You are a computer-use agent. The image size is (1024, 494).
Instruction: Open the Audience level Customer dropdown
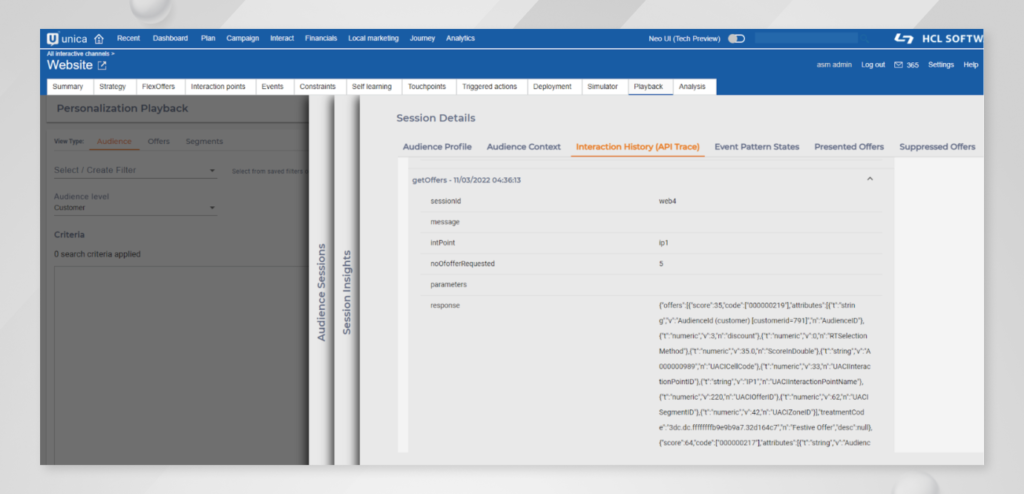tap(135, 208)
